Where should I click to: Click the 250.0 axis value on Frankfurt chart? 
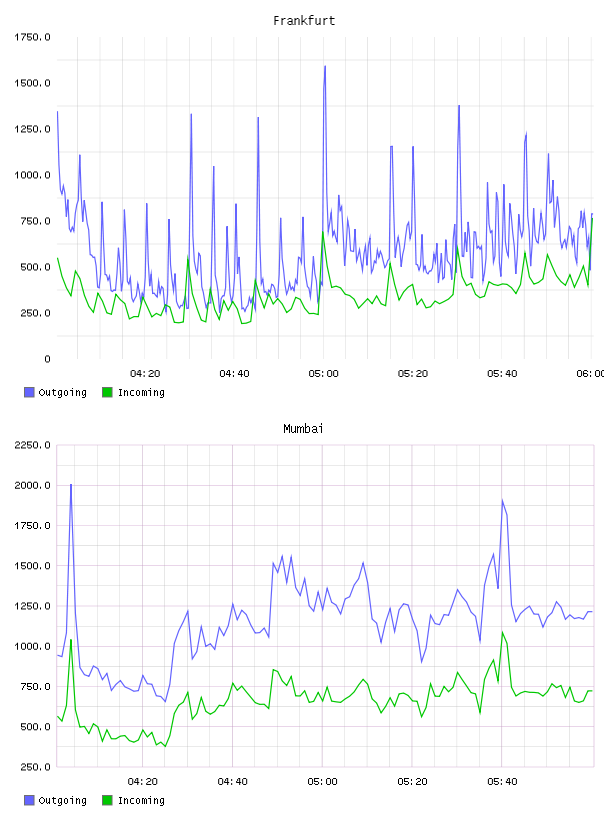pos(35,313)
